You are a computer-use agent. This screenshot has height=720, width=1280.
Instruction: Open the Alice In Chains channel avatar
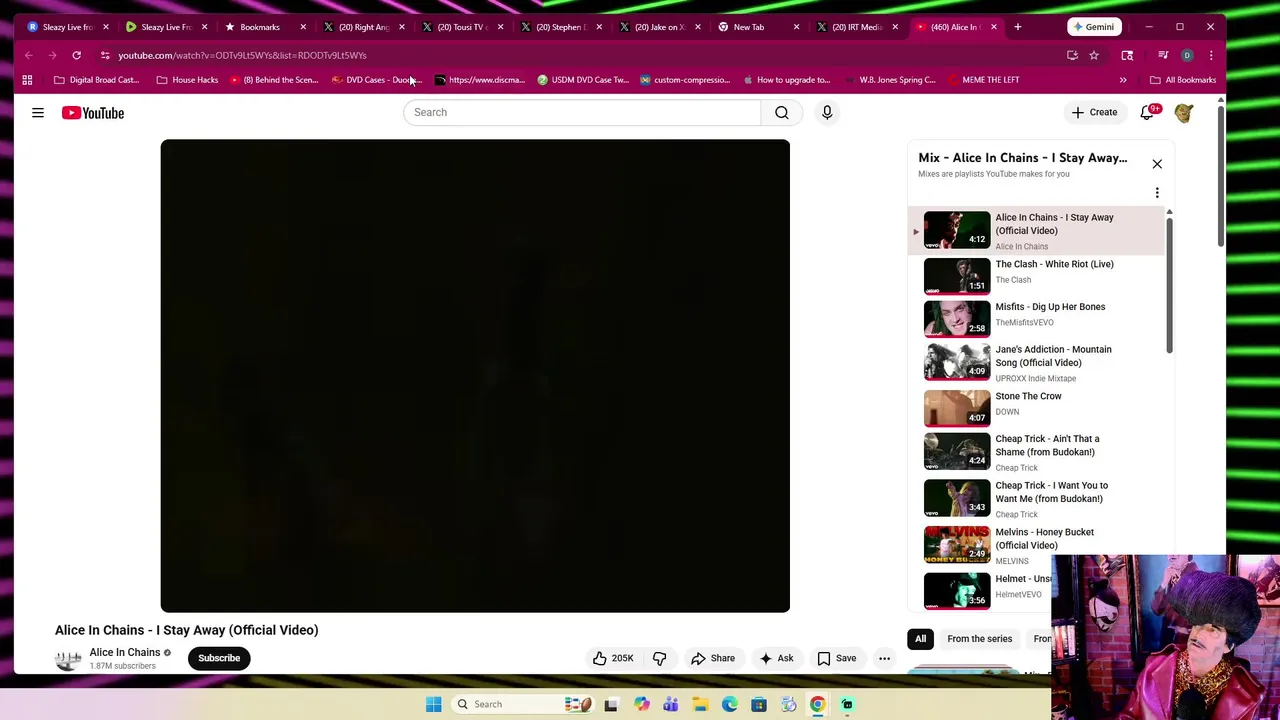(x=68, y=659)
